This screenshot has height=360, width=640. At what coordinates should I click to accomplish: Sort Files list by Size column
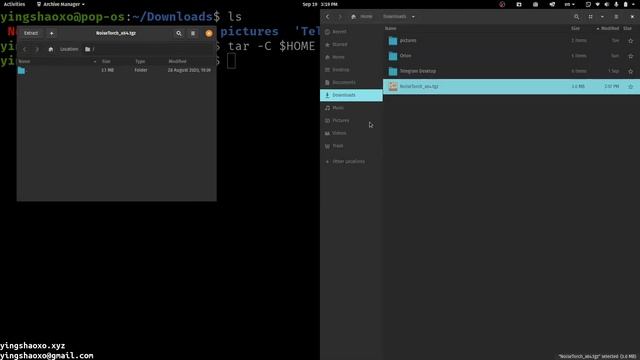coord(576,29)
